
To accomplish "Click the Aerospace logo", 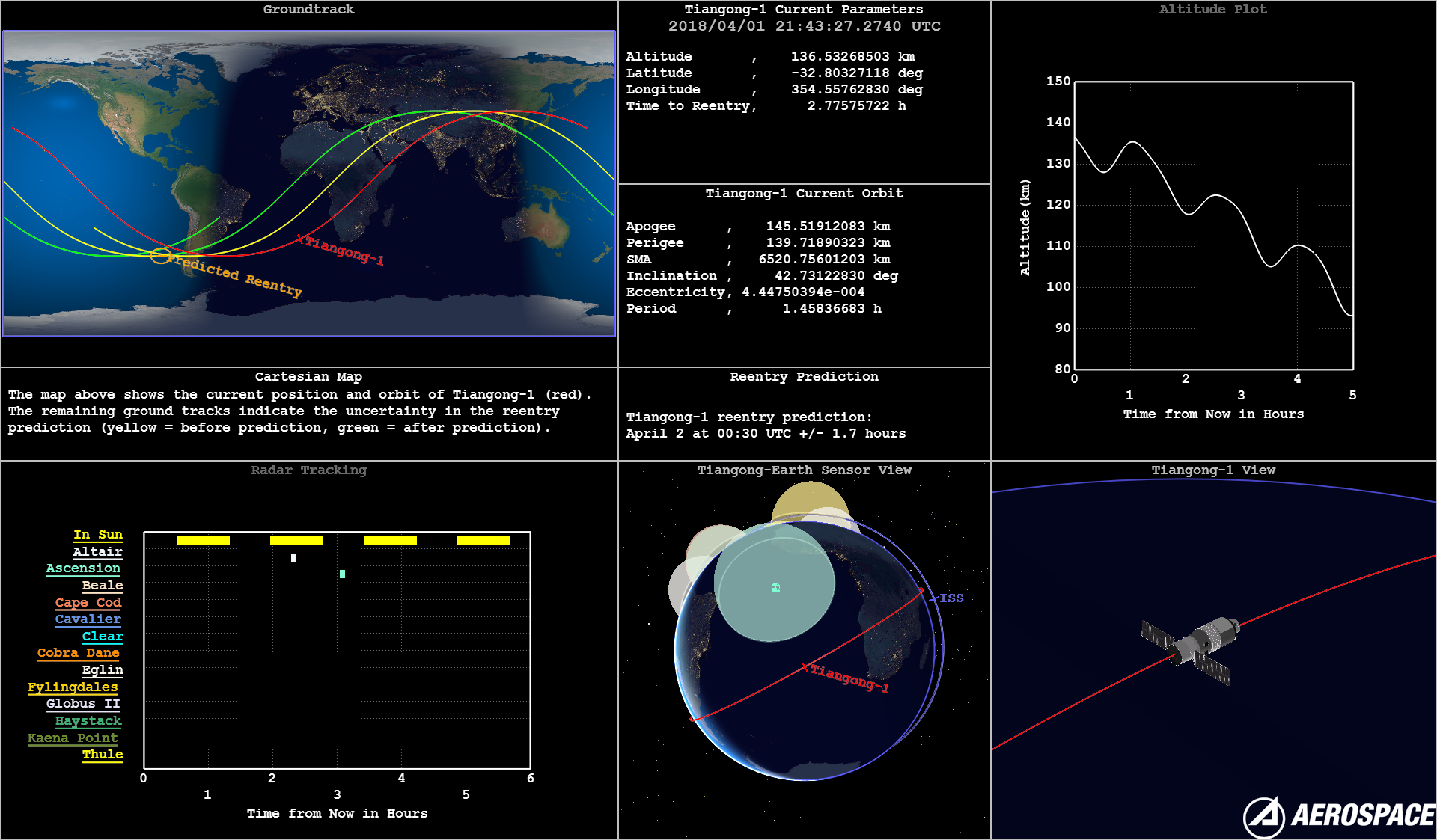I will click(1338, 815).
